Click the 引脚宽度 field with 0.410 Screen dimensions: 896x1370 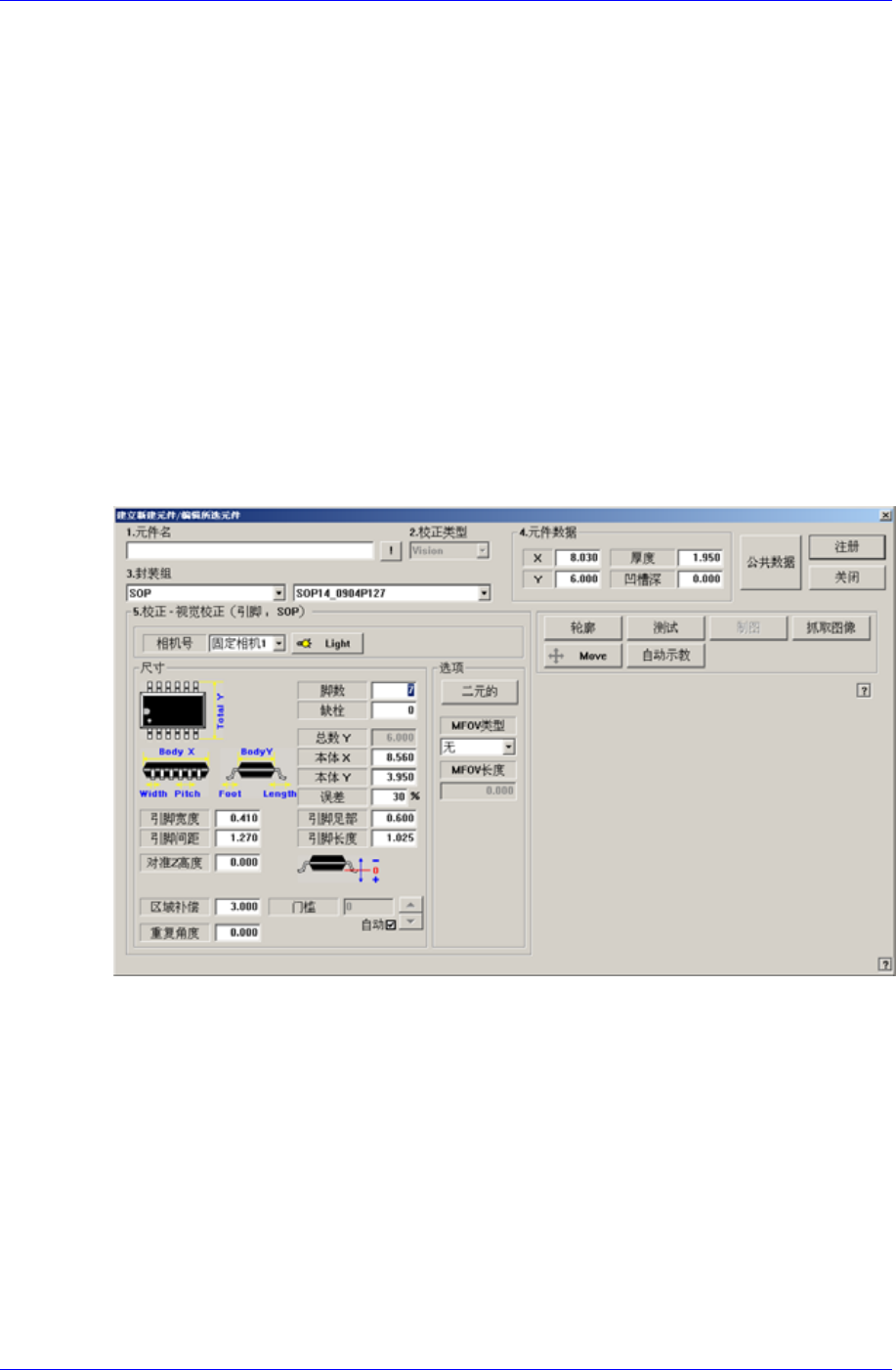237,819
